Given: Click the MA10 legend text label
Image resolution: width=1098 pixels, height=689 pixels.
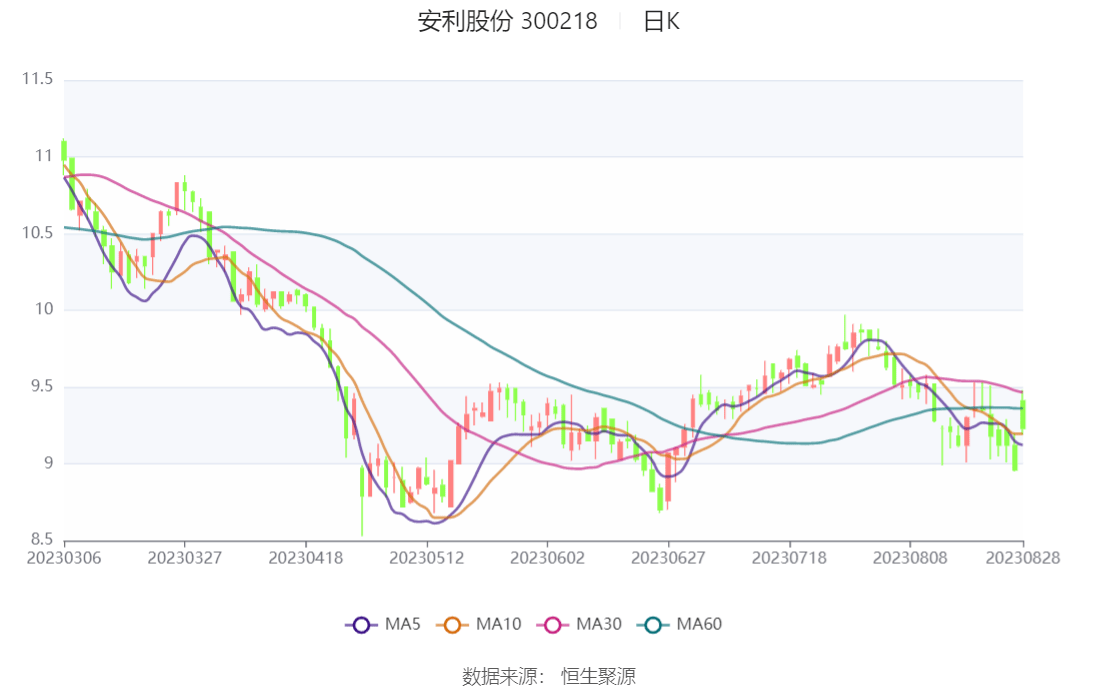Looking at the screenshot, I should (498, 624).
